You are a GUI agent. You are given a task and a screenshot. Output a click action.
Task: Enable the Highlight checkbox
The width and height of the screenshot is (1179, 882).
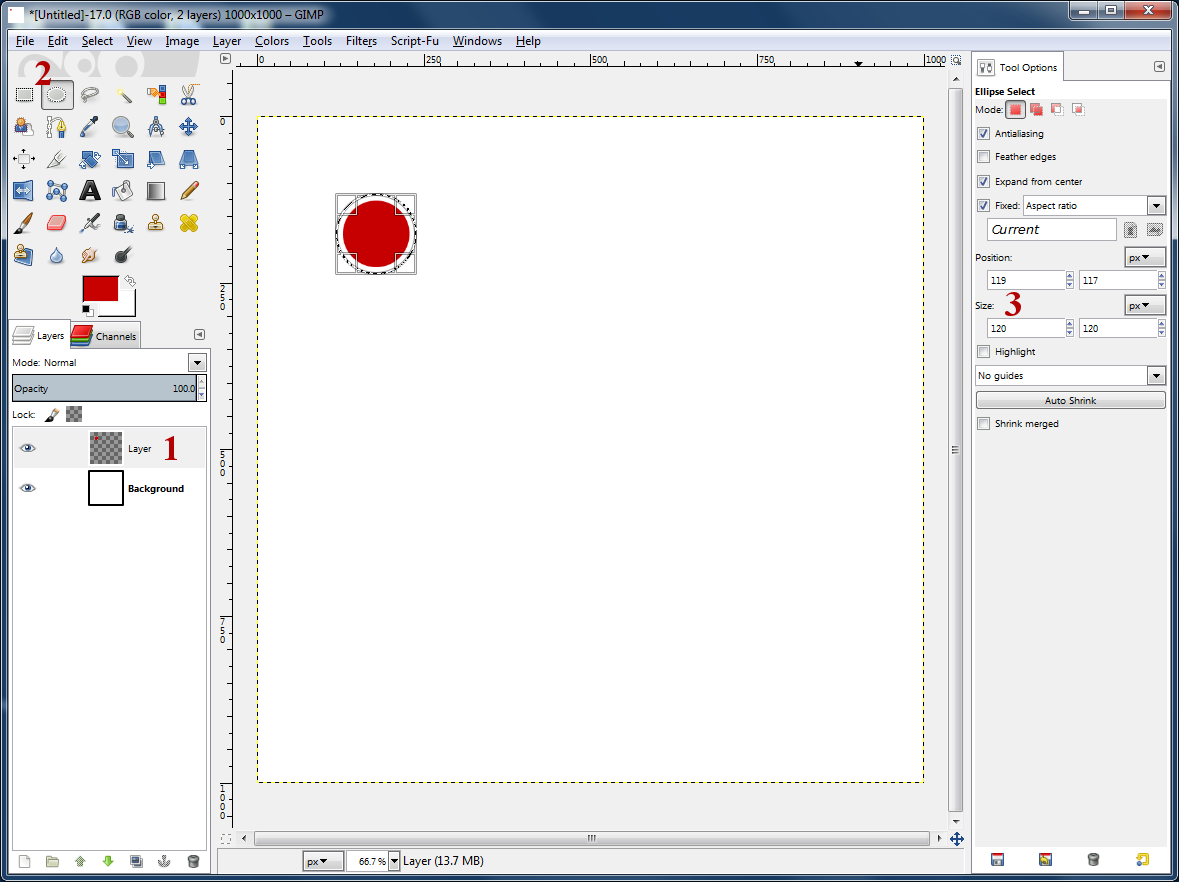click(x=984, y=351)
